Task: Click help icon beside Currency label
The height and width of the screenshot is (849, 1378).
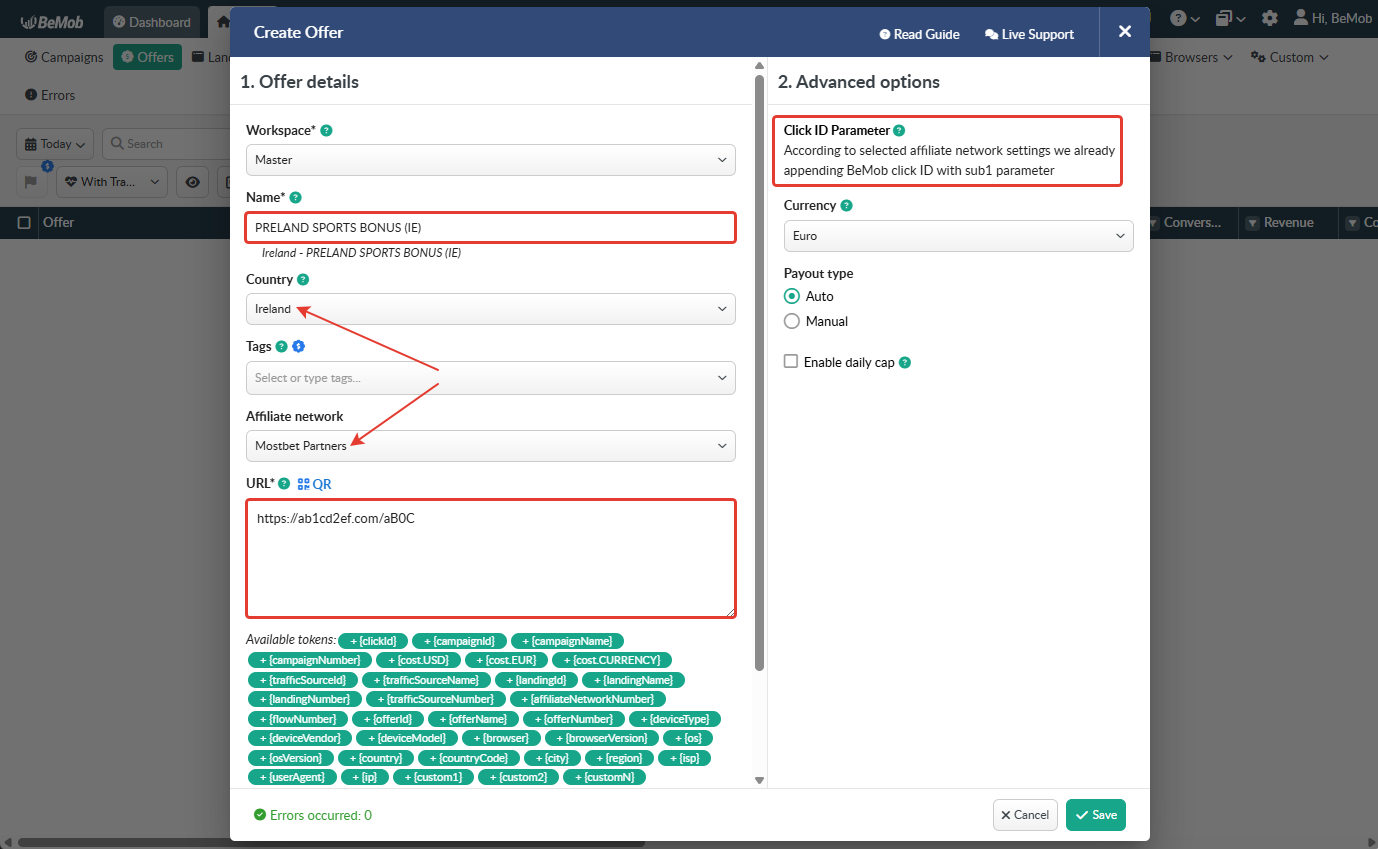Action: 847,206
